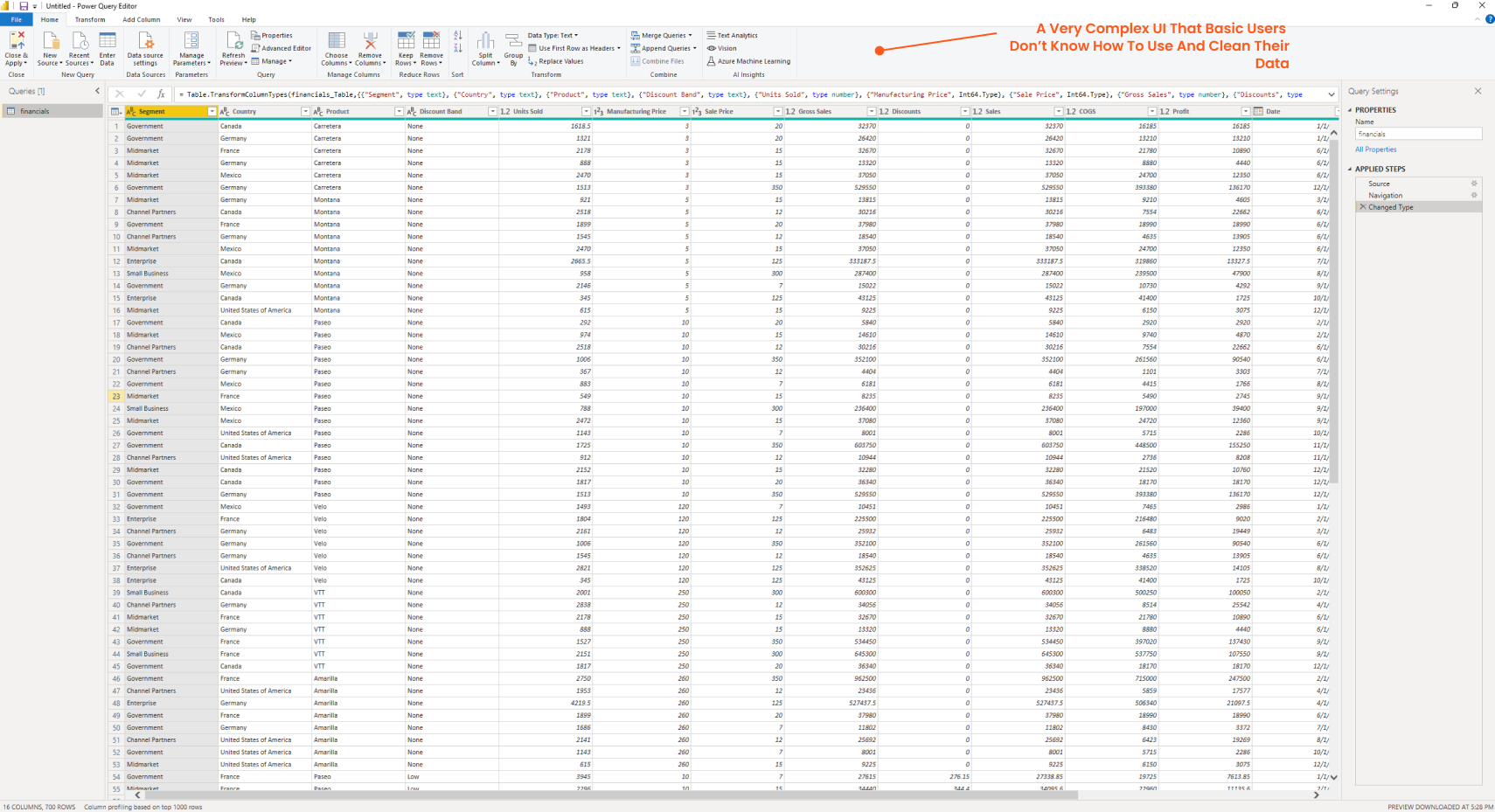Click the Azure Machine Learning icon
This screenshot has width=1495, height=812.
click(712, 61)
